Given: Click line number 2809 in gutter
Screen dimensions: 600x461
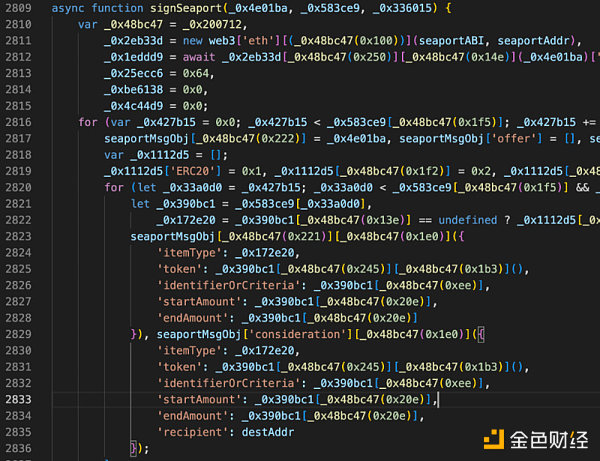Looking at the screenshot, I should (x=22, y=8).
